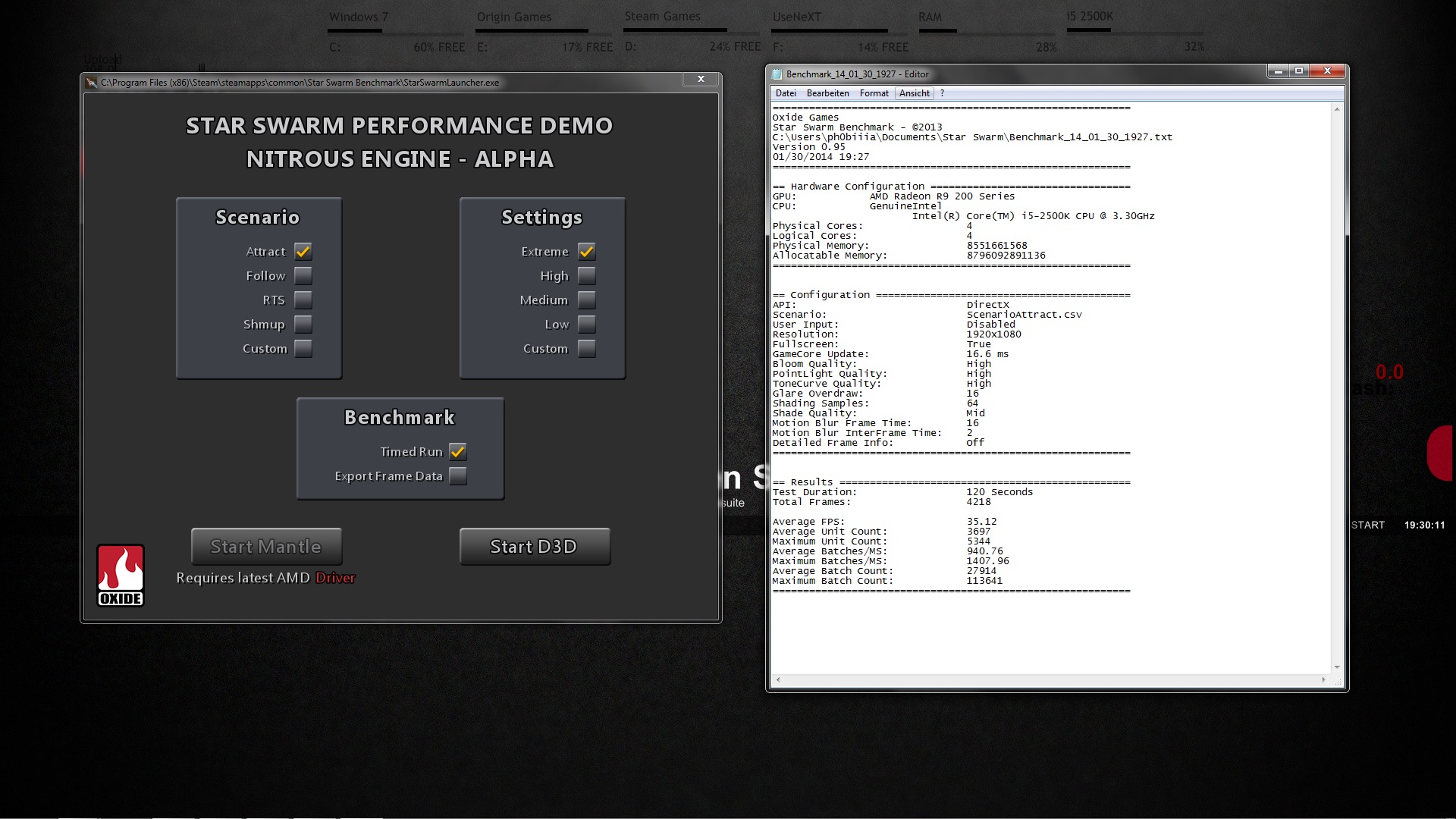Minimize the Benchmark Editor window
Viewport: 1456px width, 819px height.
pyautogui.click(x=1278, y=71)
